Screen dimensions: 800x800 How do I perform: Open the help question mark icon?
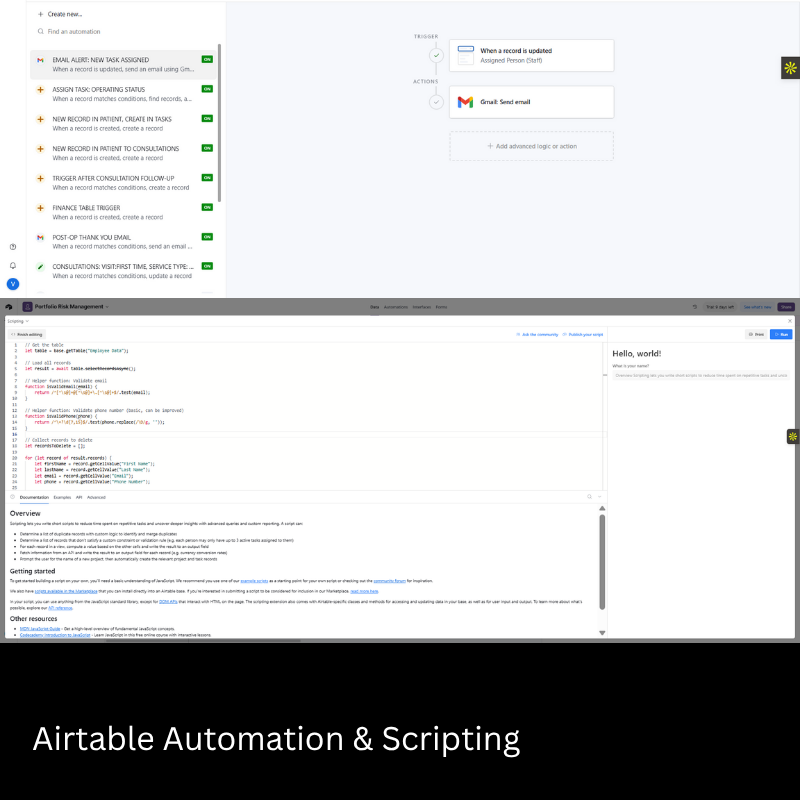click(x=13, y=247)
